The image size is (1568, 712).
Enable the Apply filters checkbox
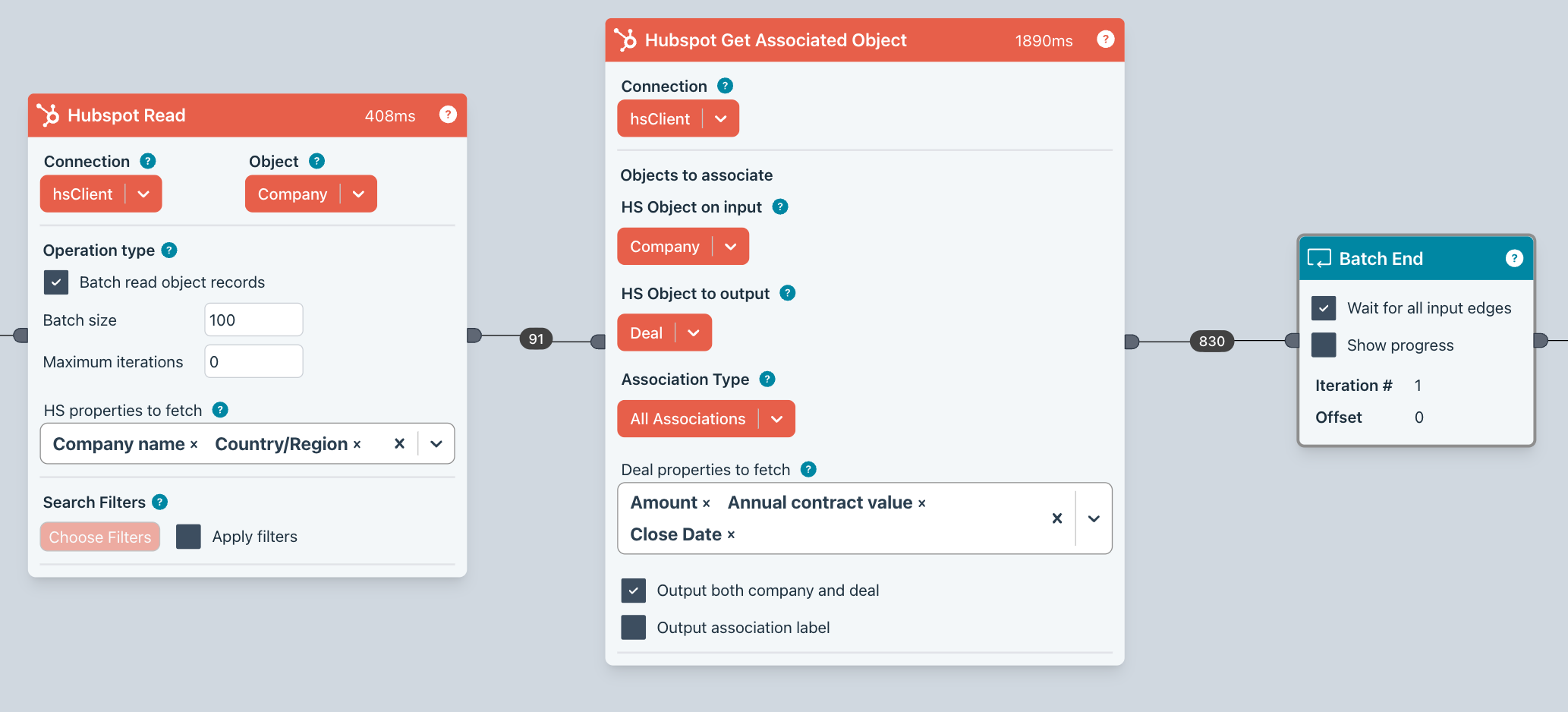(x=188, y=537)
